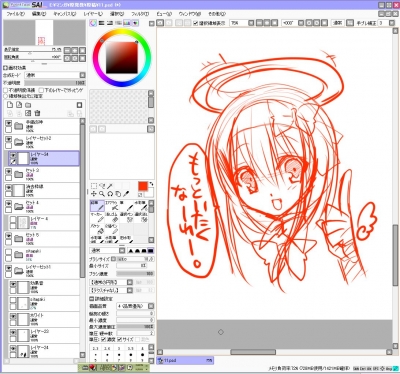Choose the zoom magnifier tool
The width and height of the screenshot is (400, 374).
(x=102, y=193)
